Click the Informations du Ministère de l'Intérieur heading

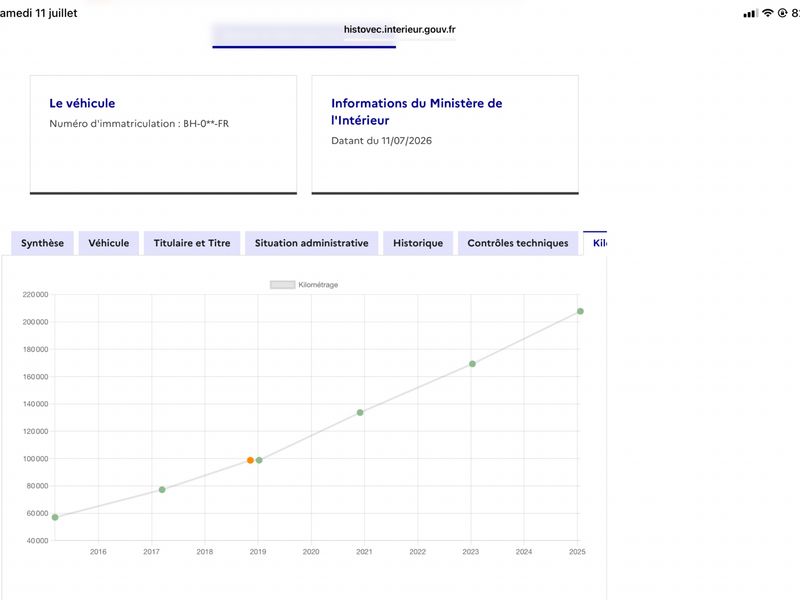tap(416, 112)
